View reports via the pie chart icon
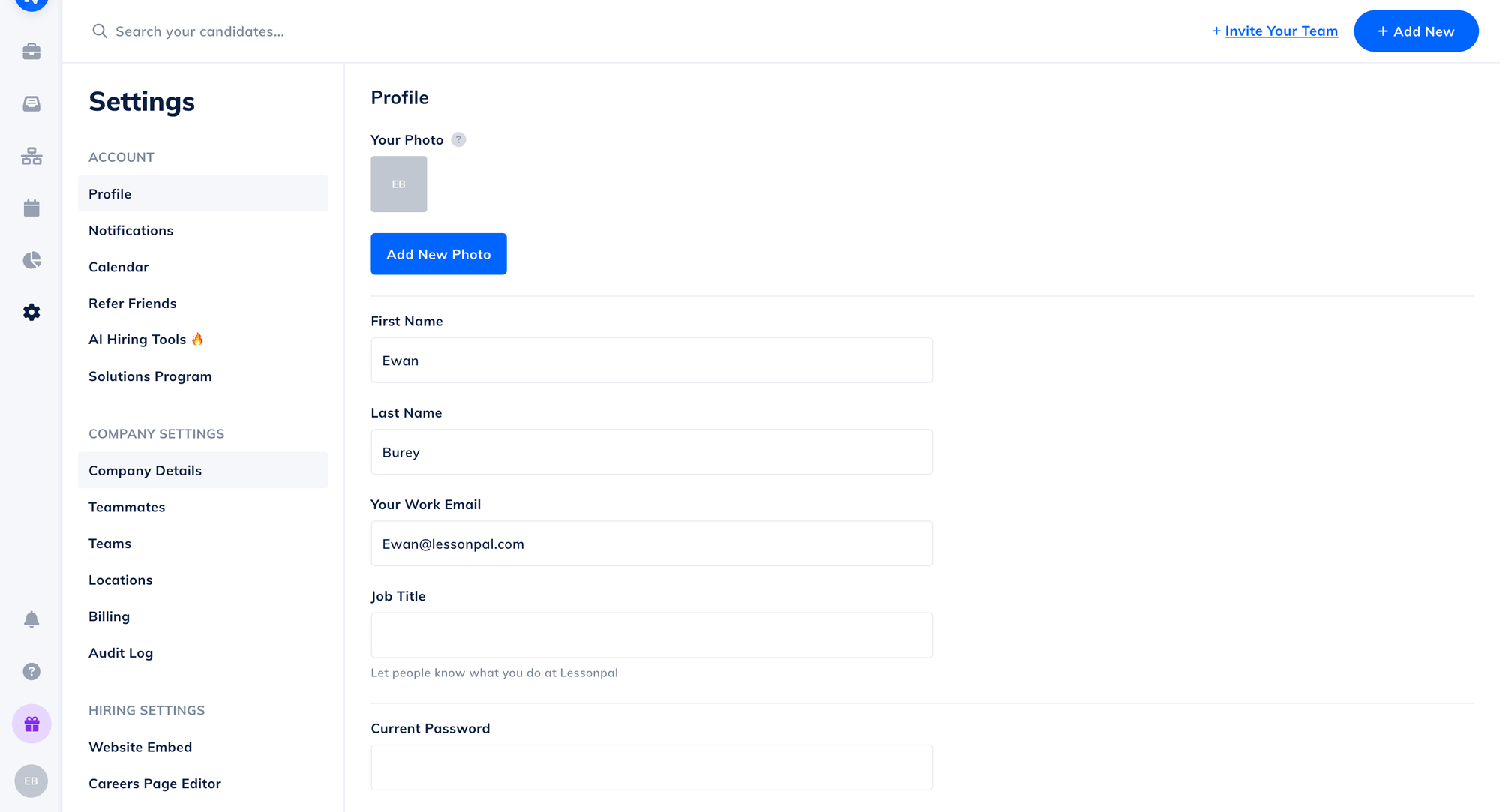Viewport: 1500px width, 812px height. click(x=31, y=259)
